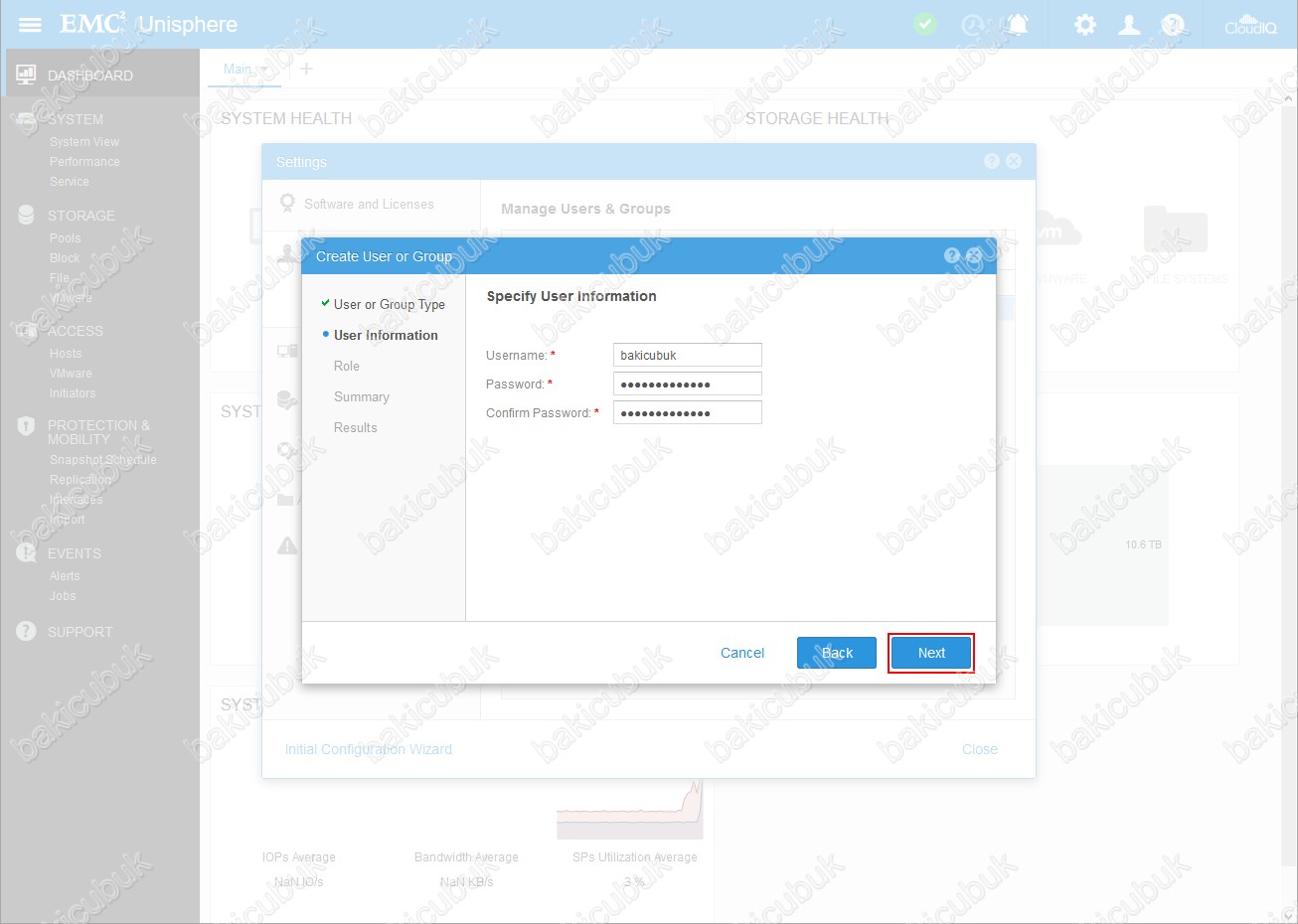1298x924 pixels.
Task: Switch to the Main dashboard tab
Action: tap(238, 69)
